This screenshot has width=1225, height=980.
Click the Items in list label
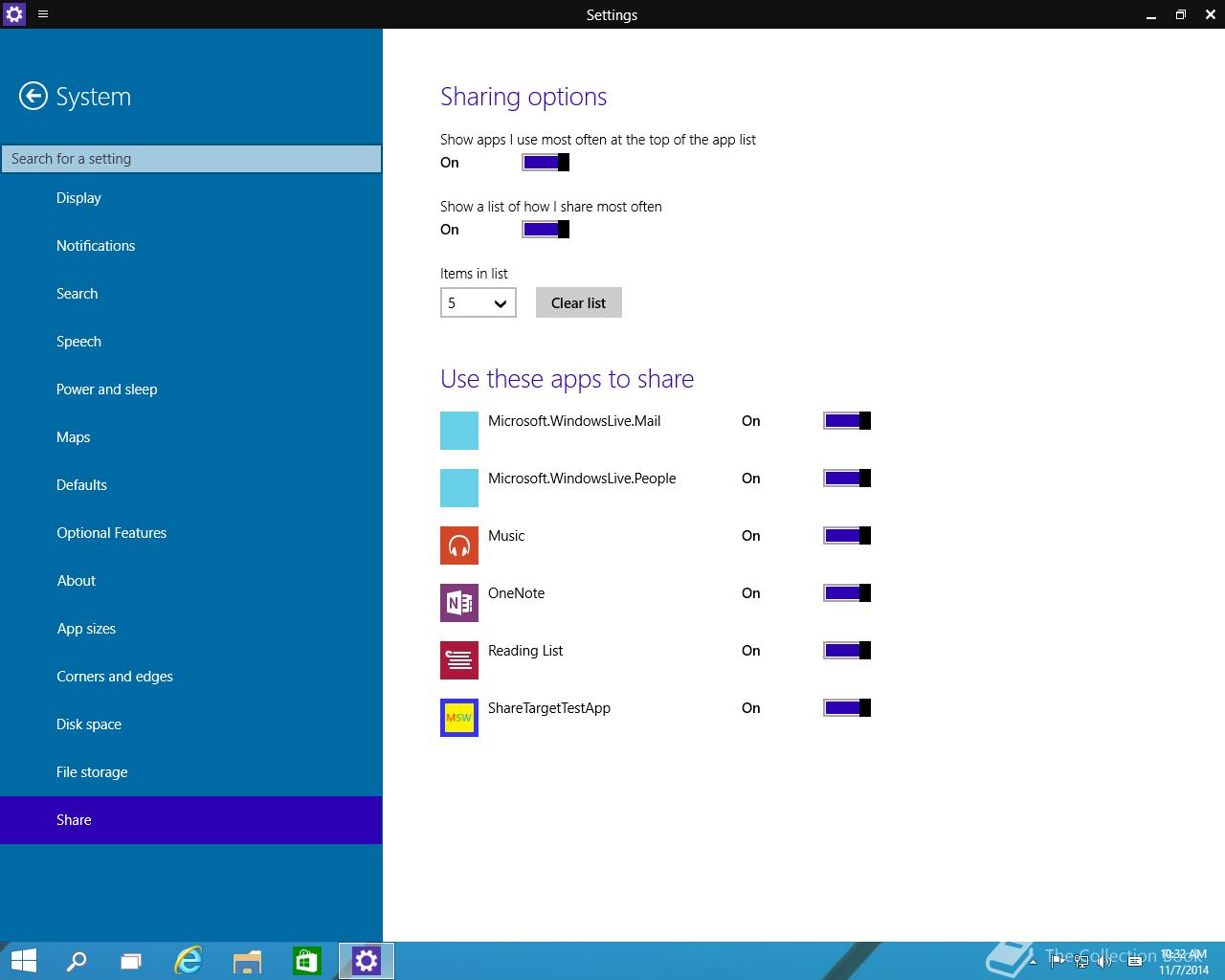[x=474, y=274]
